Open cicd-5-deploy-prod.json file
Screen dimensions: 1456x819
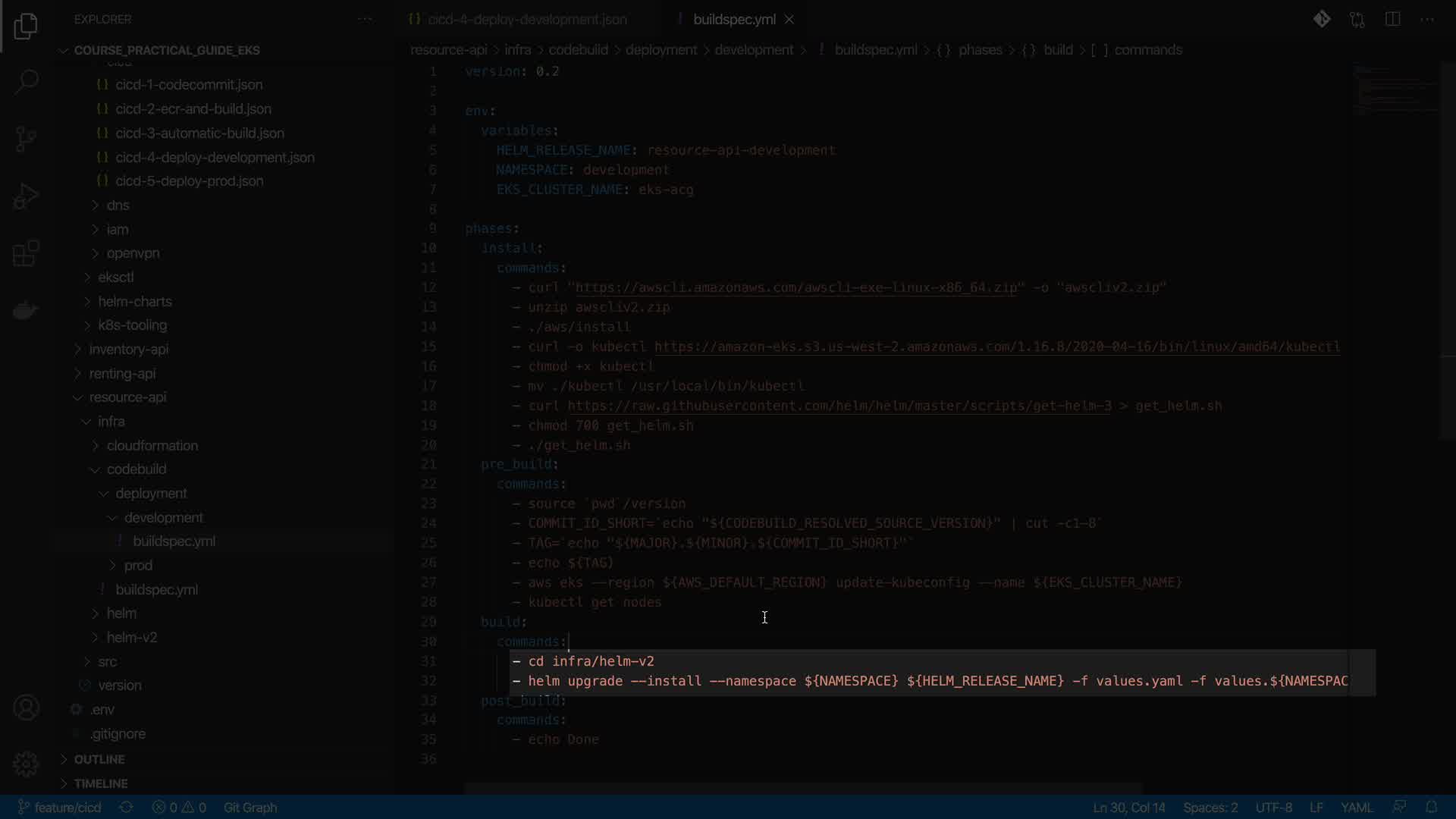(189, 180)
